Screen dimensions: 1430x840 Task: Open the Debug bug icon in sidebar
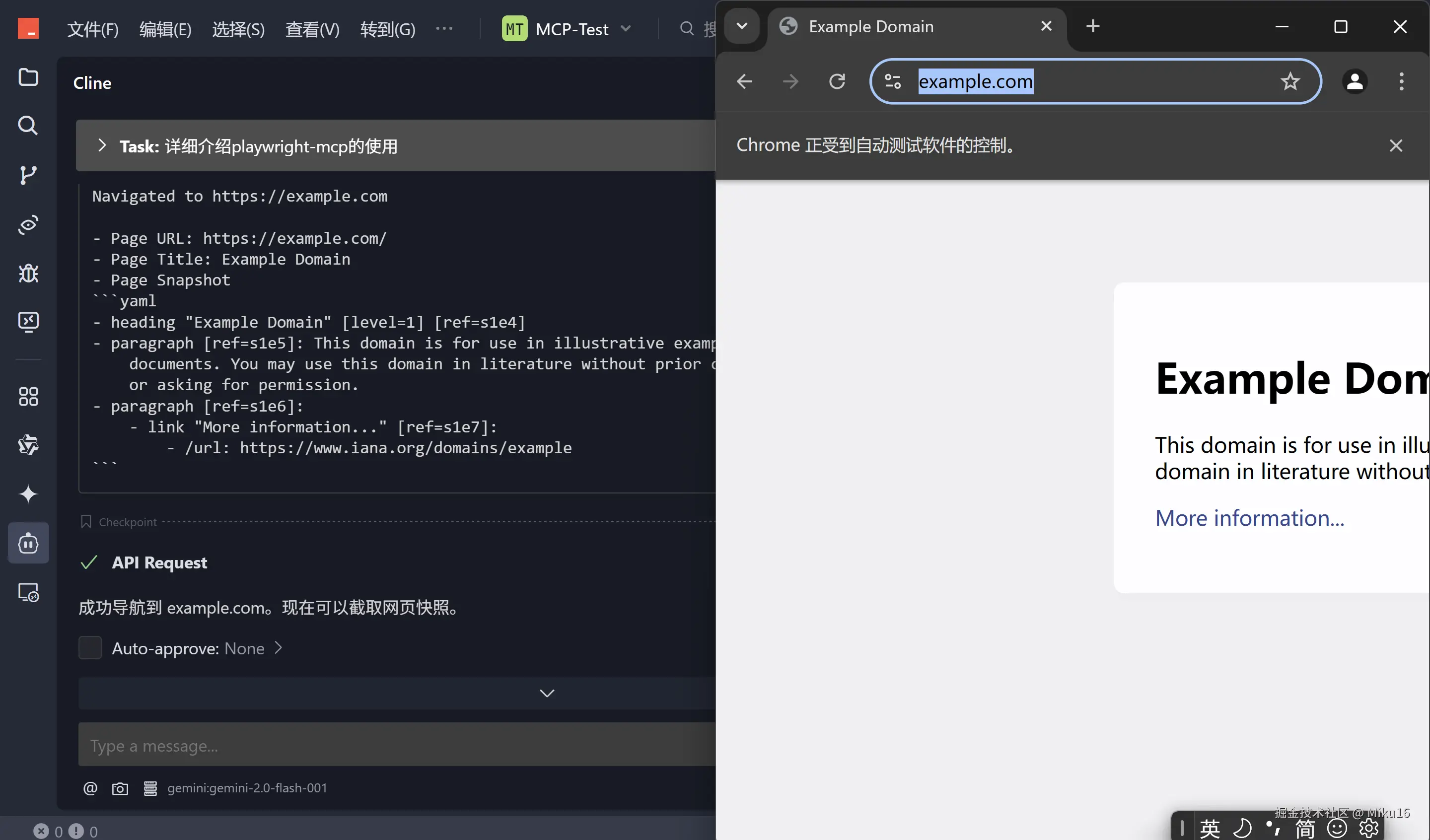click(x=28, y=274)
